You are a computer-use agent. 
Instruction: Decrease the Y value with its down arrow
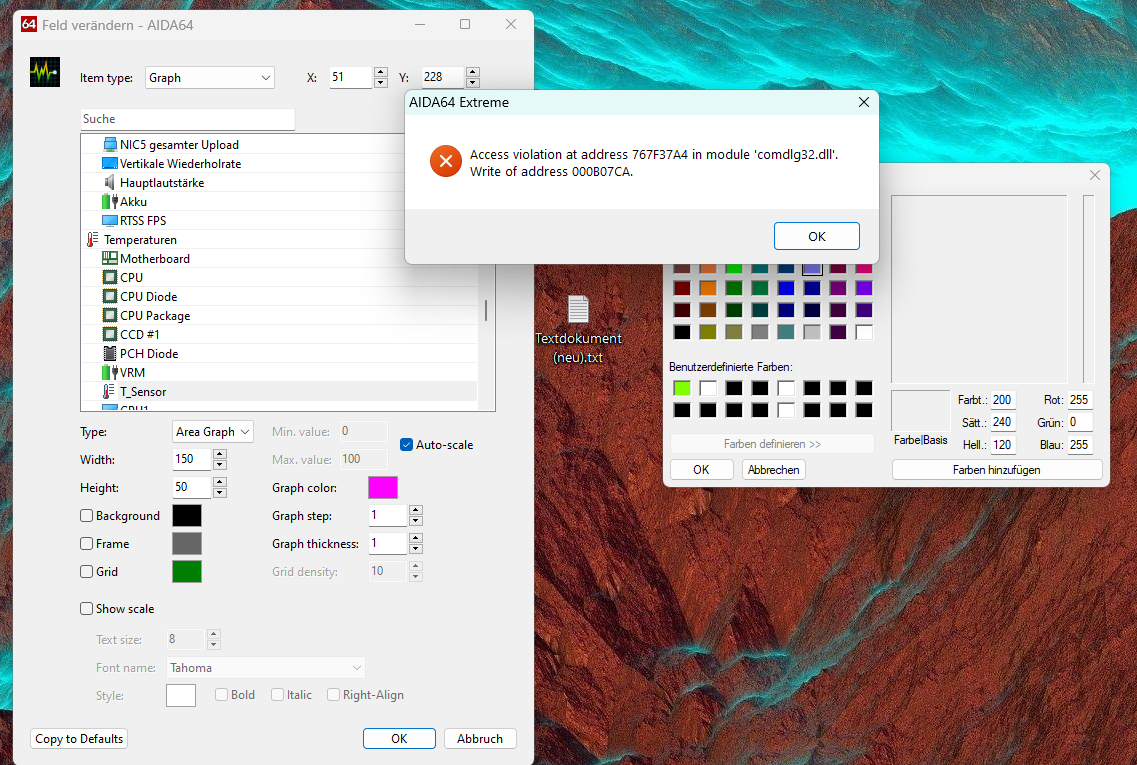(x=473, y=83)
